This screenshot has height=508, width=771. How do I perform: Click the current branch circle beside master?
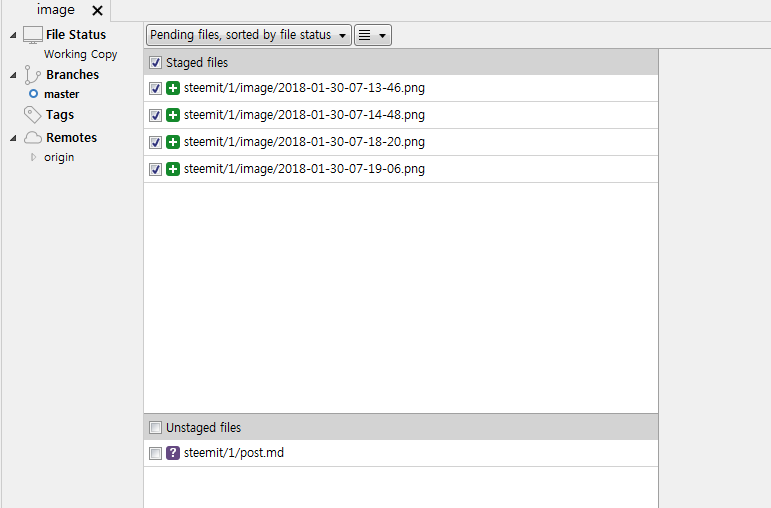point(33,94)
